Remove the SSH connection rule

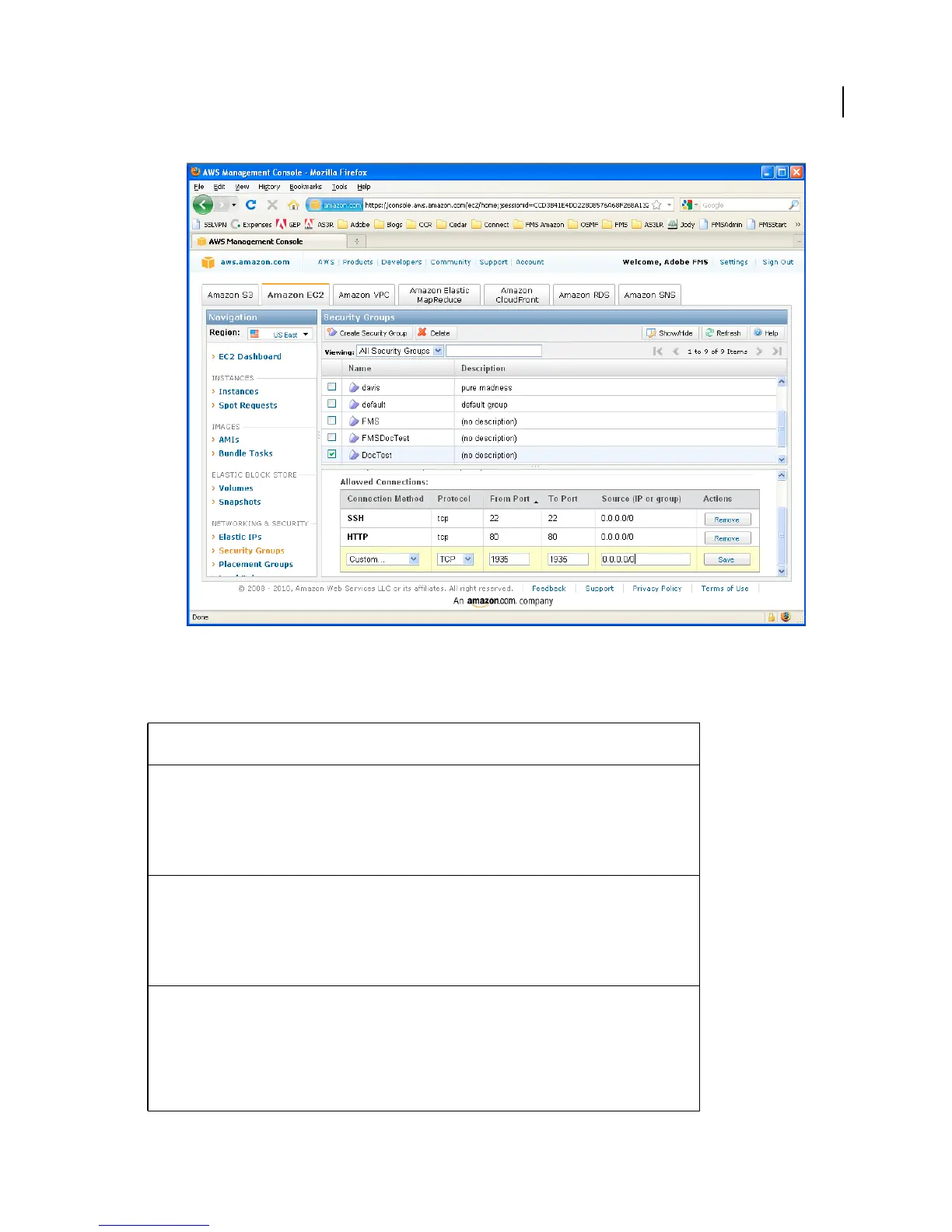tap(727, 520)
